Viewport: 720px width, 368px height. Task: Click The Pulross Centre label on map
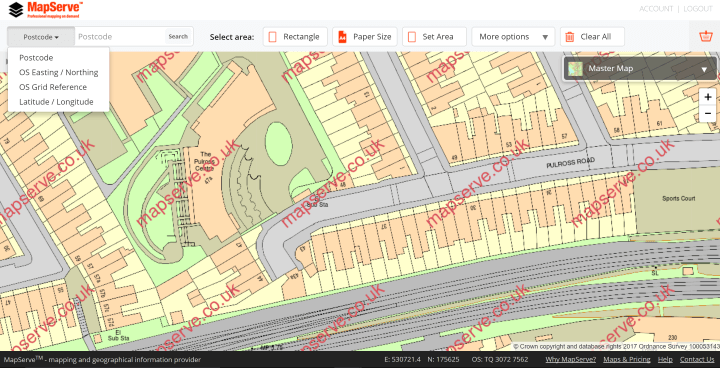pos(205,161)
